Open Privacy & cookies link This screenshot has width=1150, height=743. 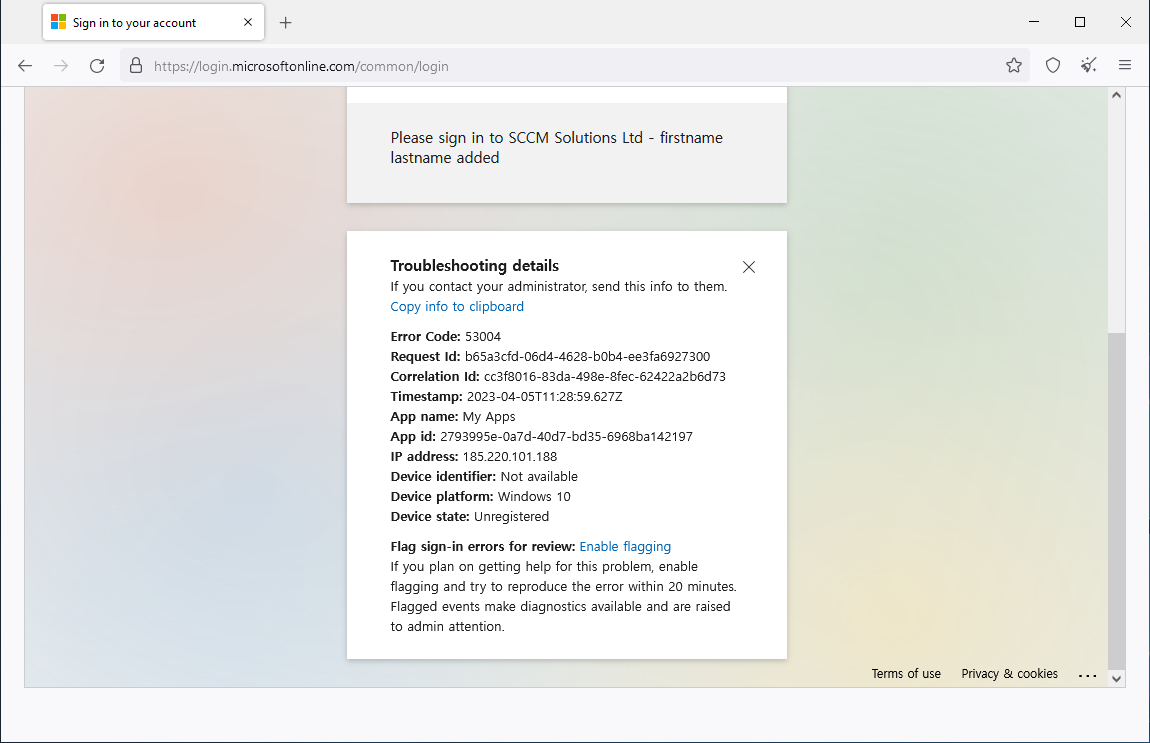pyautogui.click(x=1009, y=674)
